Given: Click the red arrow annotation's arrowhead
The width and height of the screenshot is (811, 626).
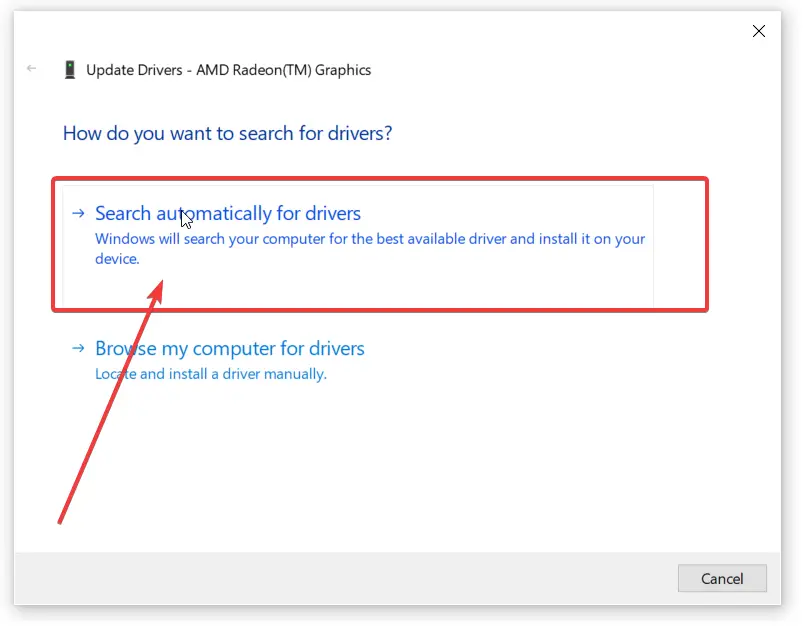Looking at the screenshot, I should [x=156, y=292].
